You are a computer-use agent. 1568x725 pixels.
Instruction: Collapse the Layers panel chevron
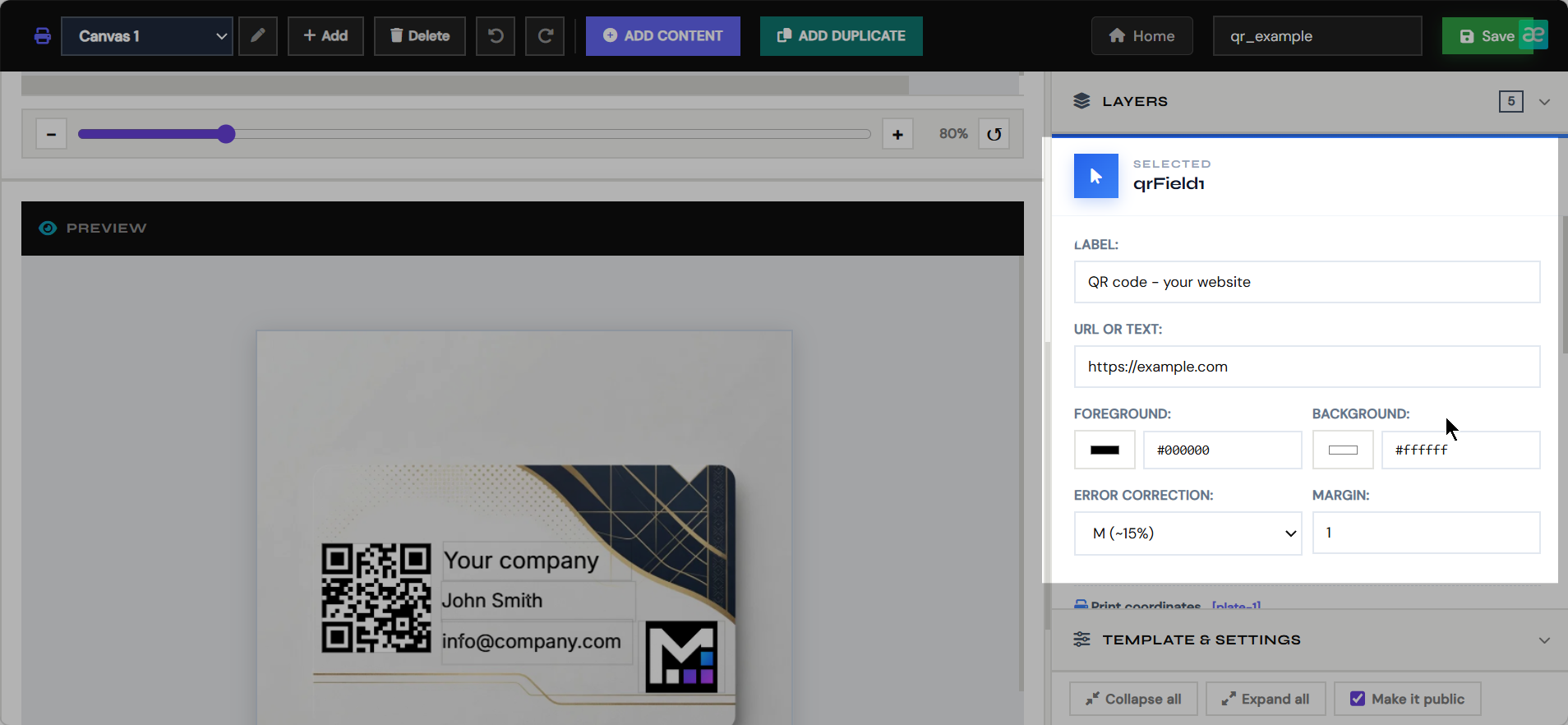click(x=1544, y=102)
